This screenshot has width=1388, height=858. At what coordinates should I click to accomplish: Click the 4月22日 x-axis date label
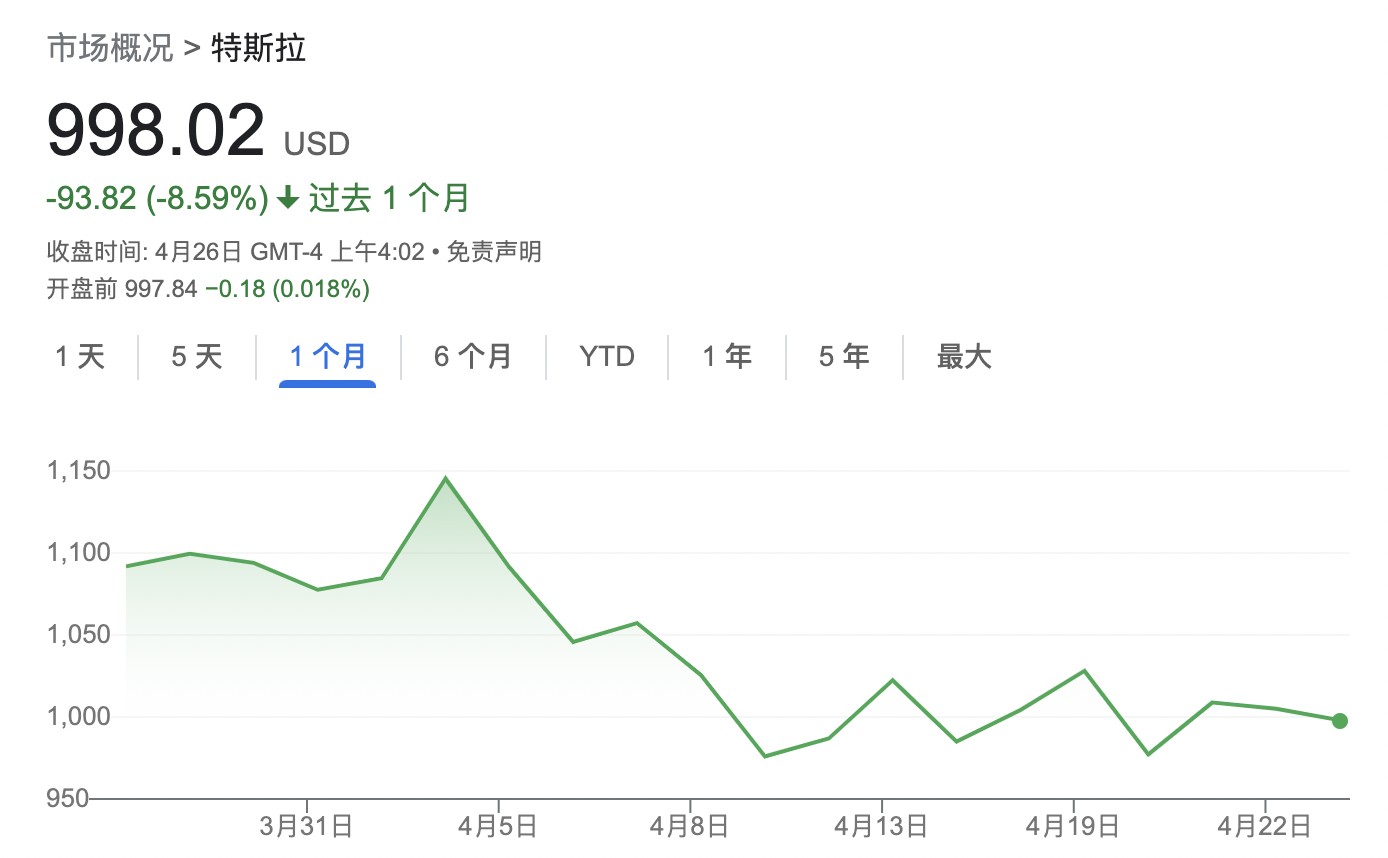click(x=1265, y=827)
